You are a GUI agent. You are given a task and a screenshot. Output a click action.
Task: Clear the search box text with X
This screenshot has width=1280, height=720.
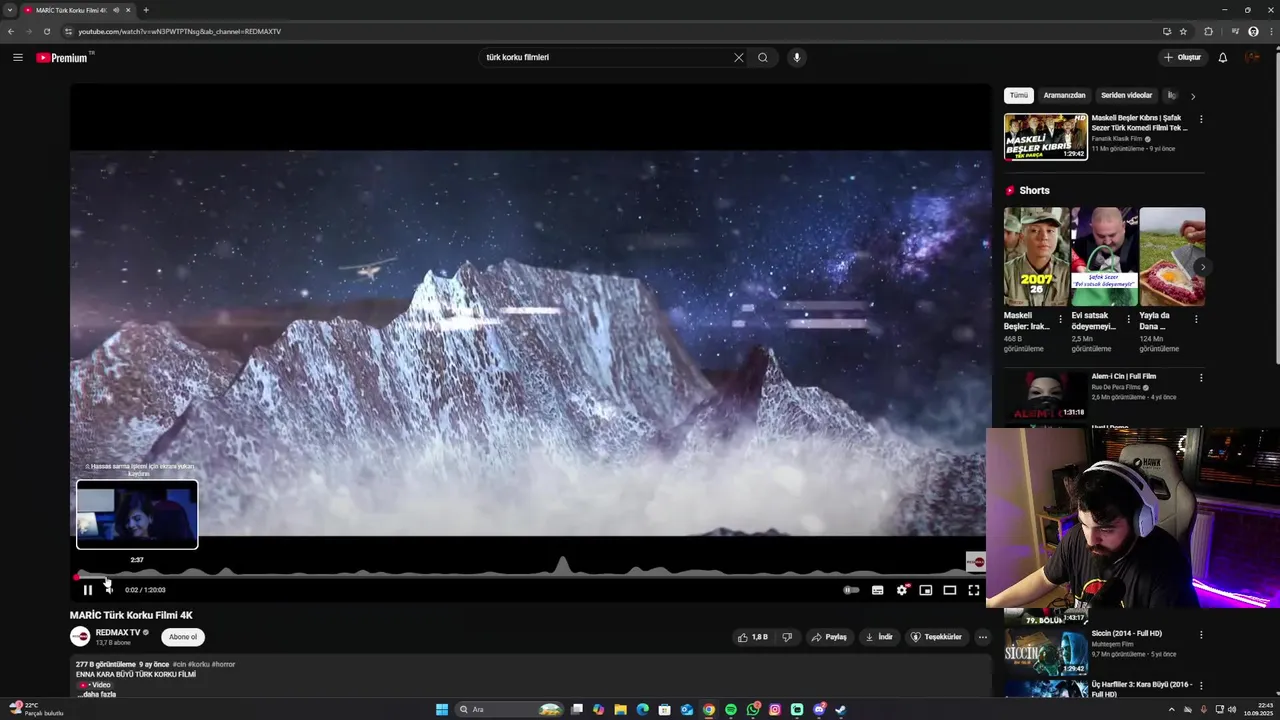(x=739, y=57)
